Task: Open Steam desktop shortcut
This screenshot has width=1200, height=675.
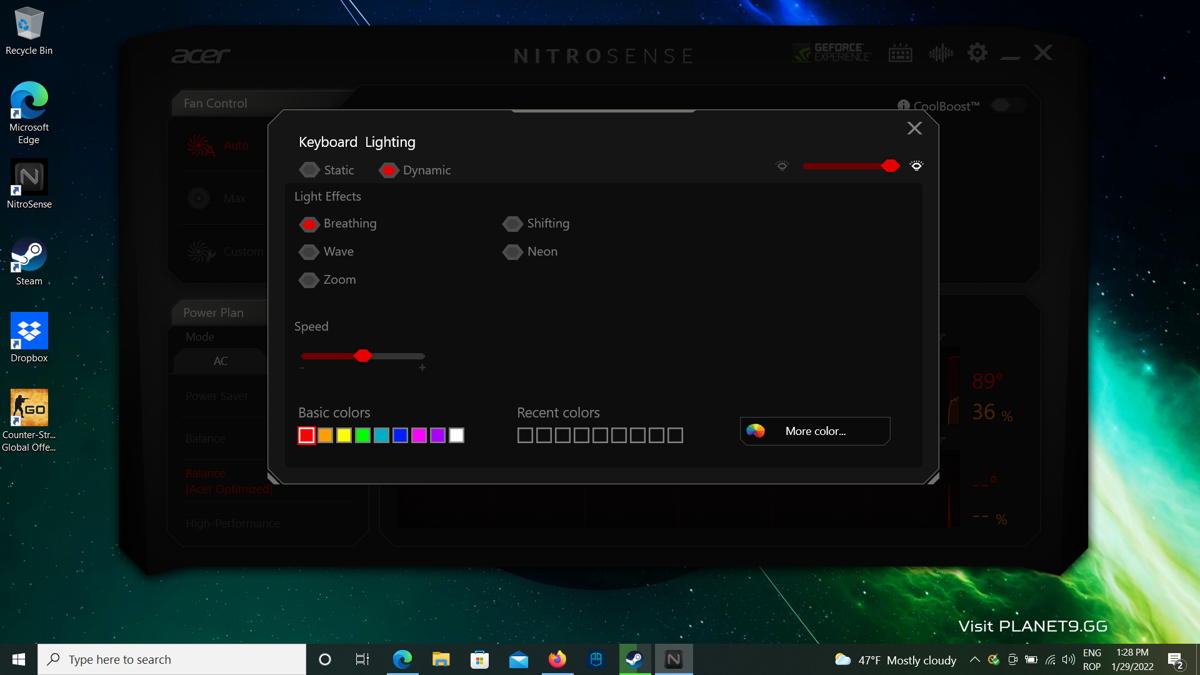Action: point(29,262)
